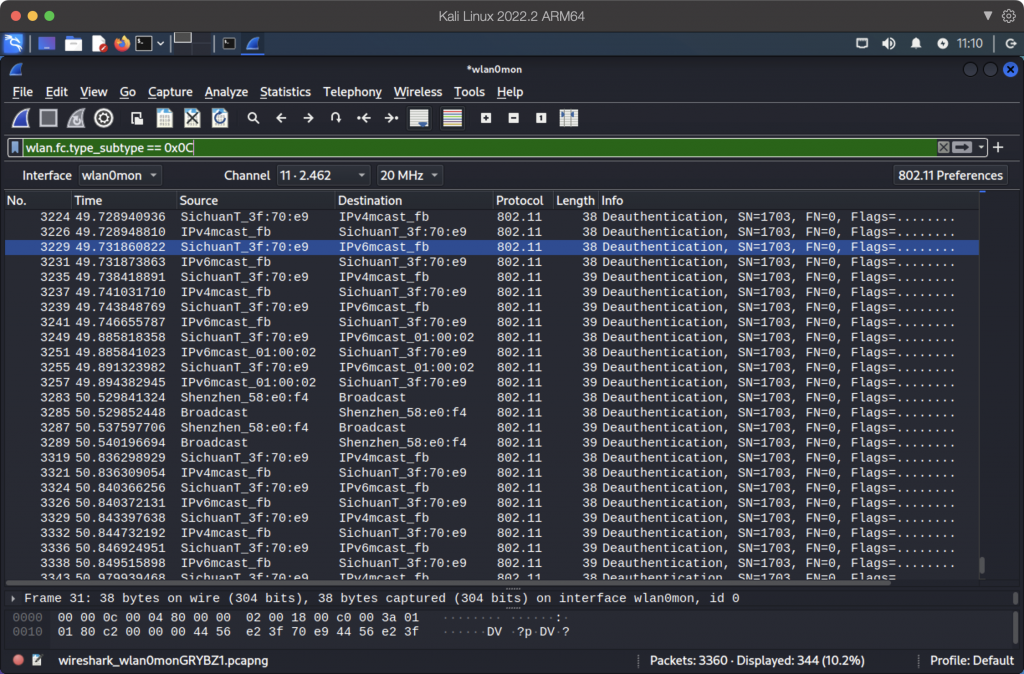
Task: Click the wireshark_wlan0monGRYBZ1.pcapng file name
Action: click(163, 660)
